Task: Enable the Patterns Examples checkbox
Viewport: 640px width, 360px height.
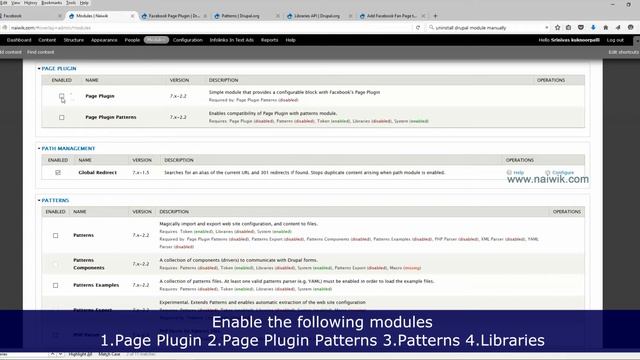Action: (x=56, y=285)
